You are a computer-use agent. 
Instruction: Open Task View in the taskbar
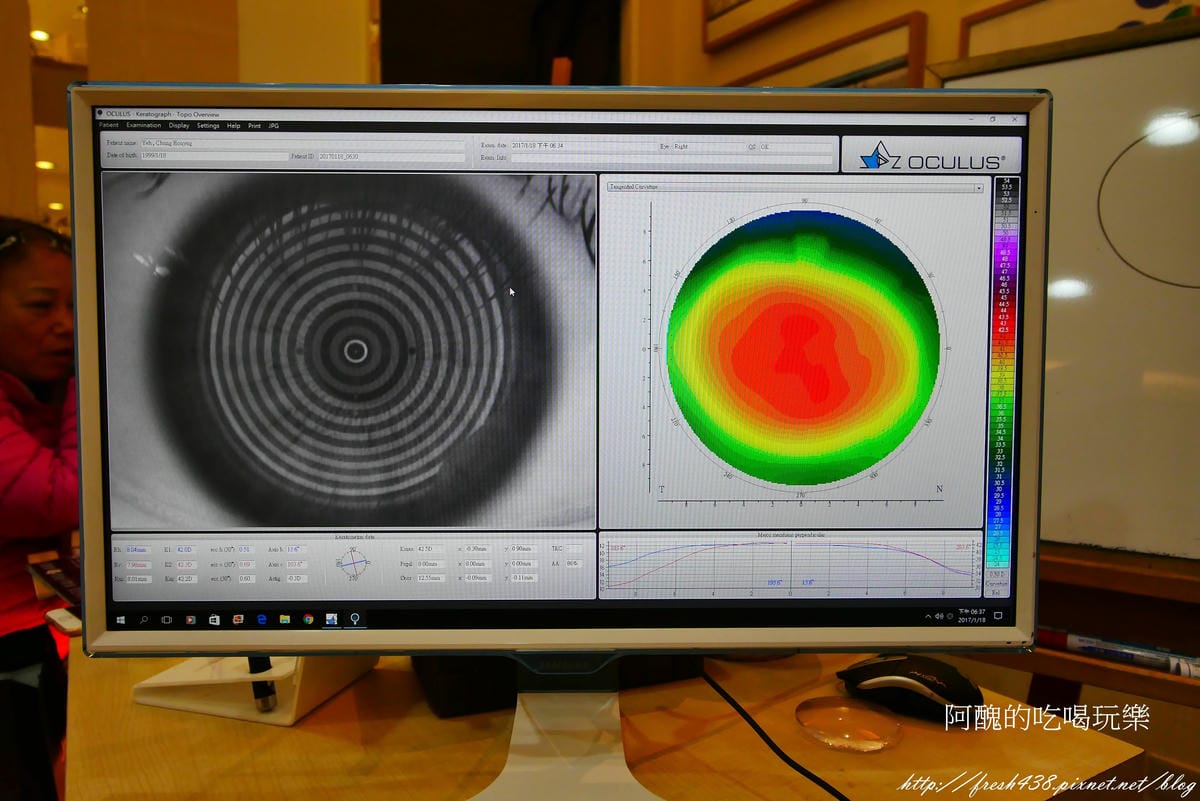click(x=167, y=619)
